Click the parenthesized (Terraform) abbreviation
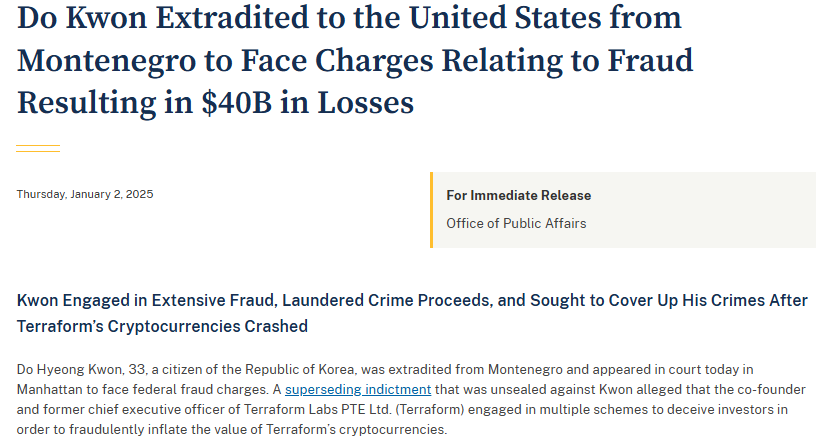This screenshot has height=439, width=824. pos(430,410)
